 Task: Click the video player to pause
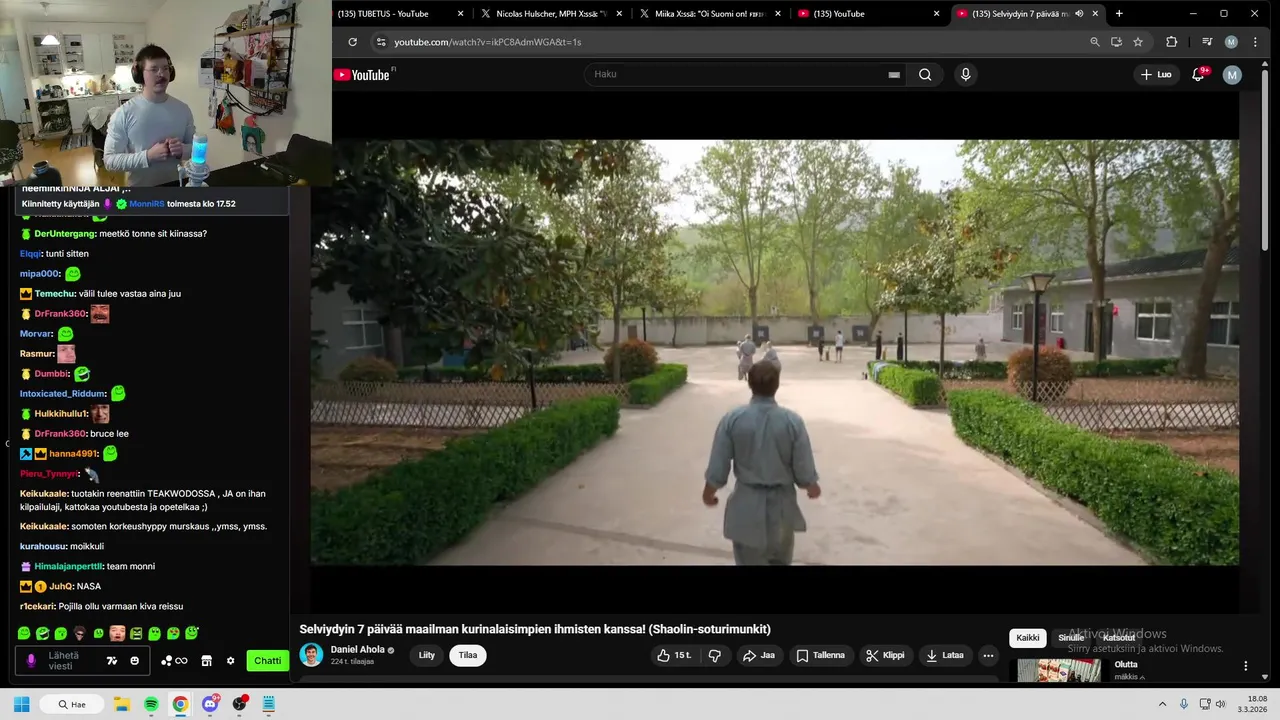(774, 352)
